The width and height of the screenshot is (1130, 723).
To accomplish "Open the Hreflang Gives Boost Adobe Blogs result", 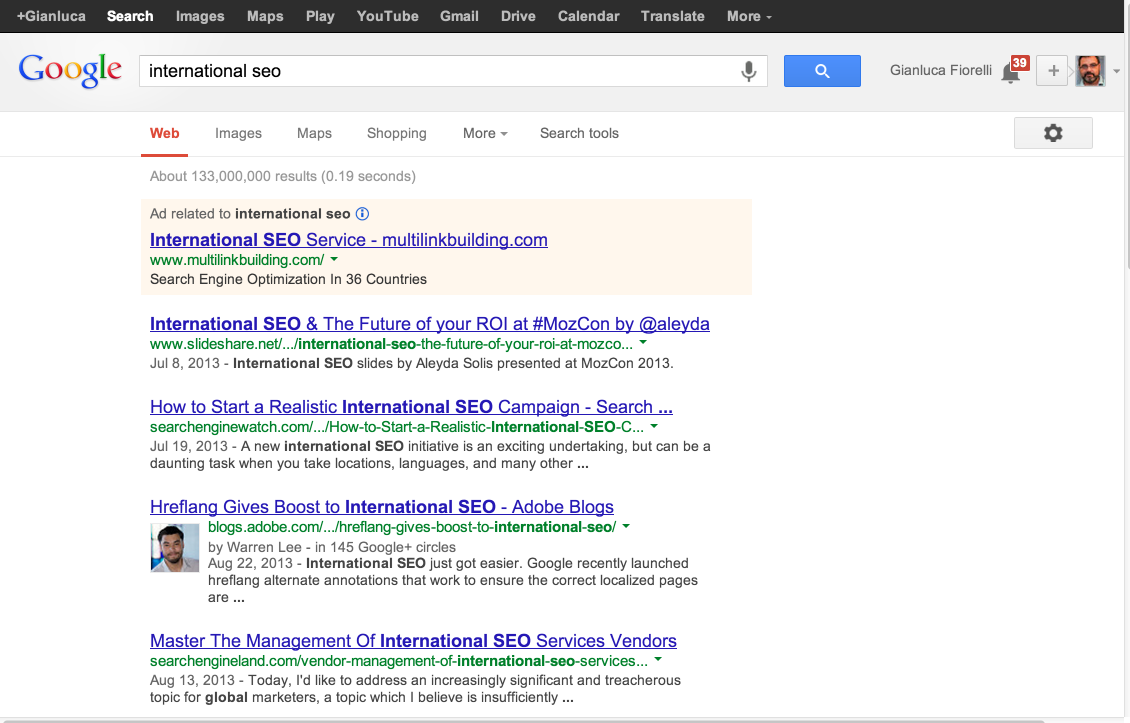I will coord(381,507).
